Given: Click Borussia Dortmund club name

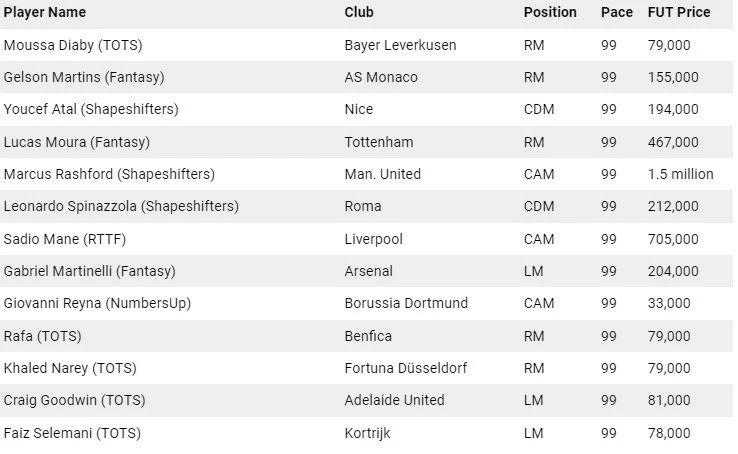Looking at the screenshot, I should (405, 303).
